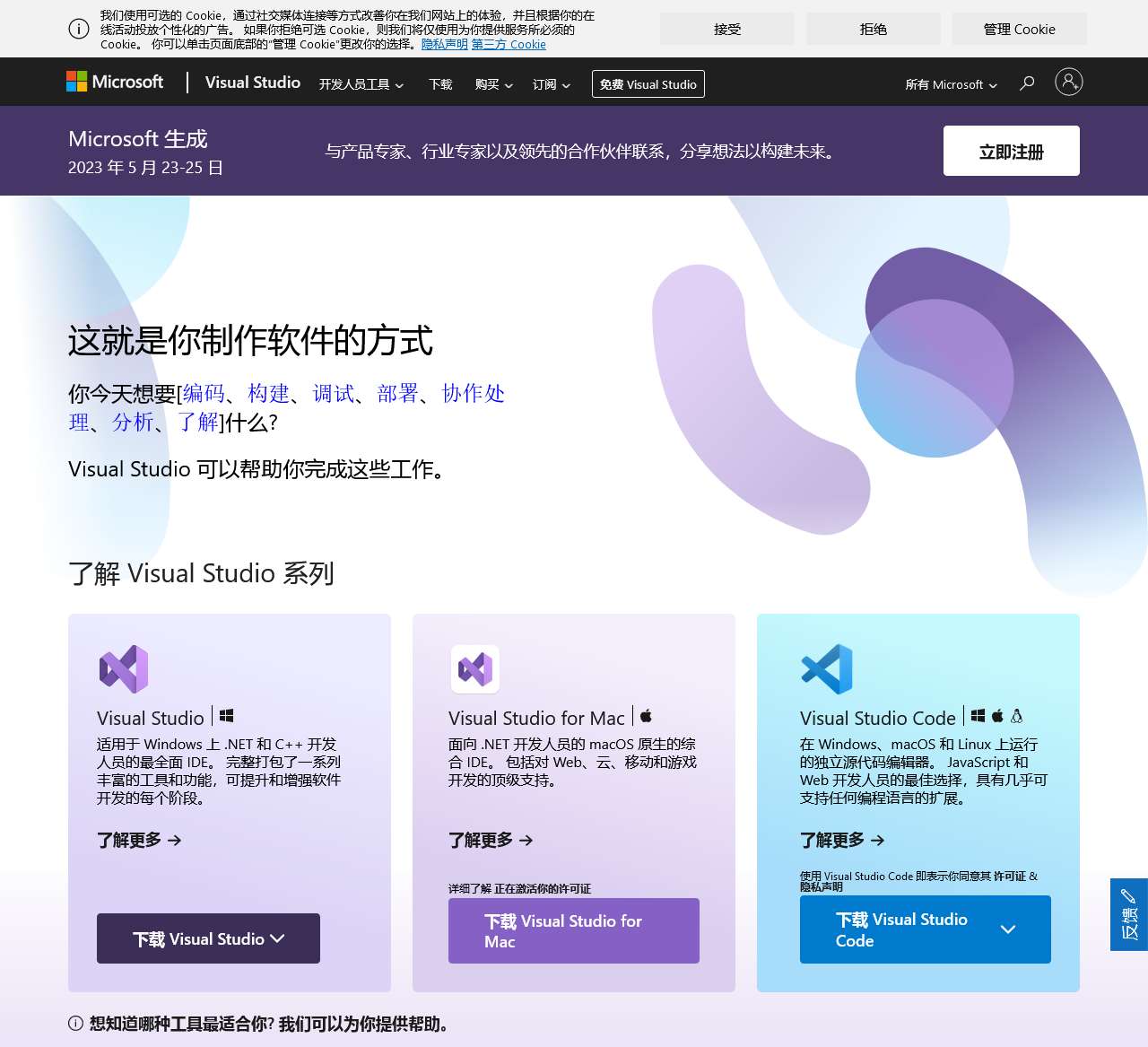Open the search magnifier icon
1148x1047 pixels.
click(1027, 83)
